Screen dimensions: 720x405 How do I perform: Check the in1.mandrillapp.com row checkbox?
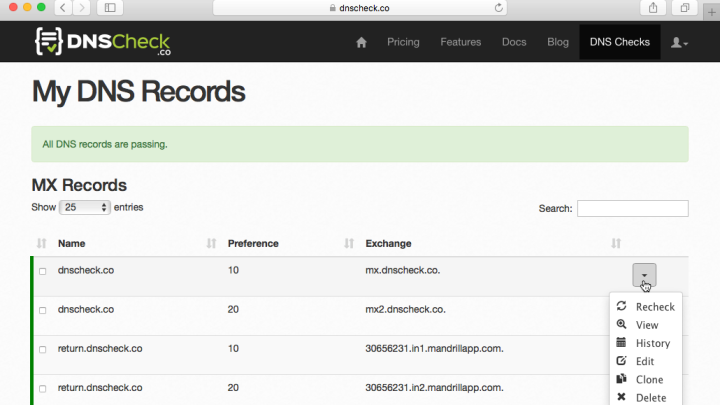43,349
